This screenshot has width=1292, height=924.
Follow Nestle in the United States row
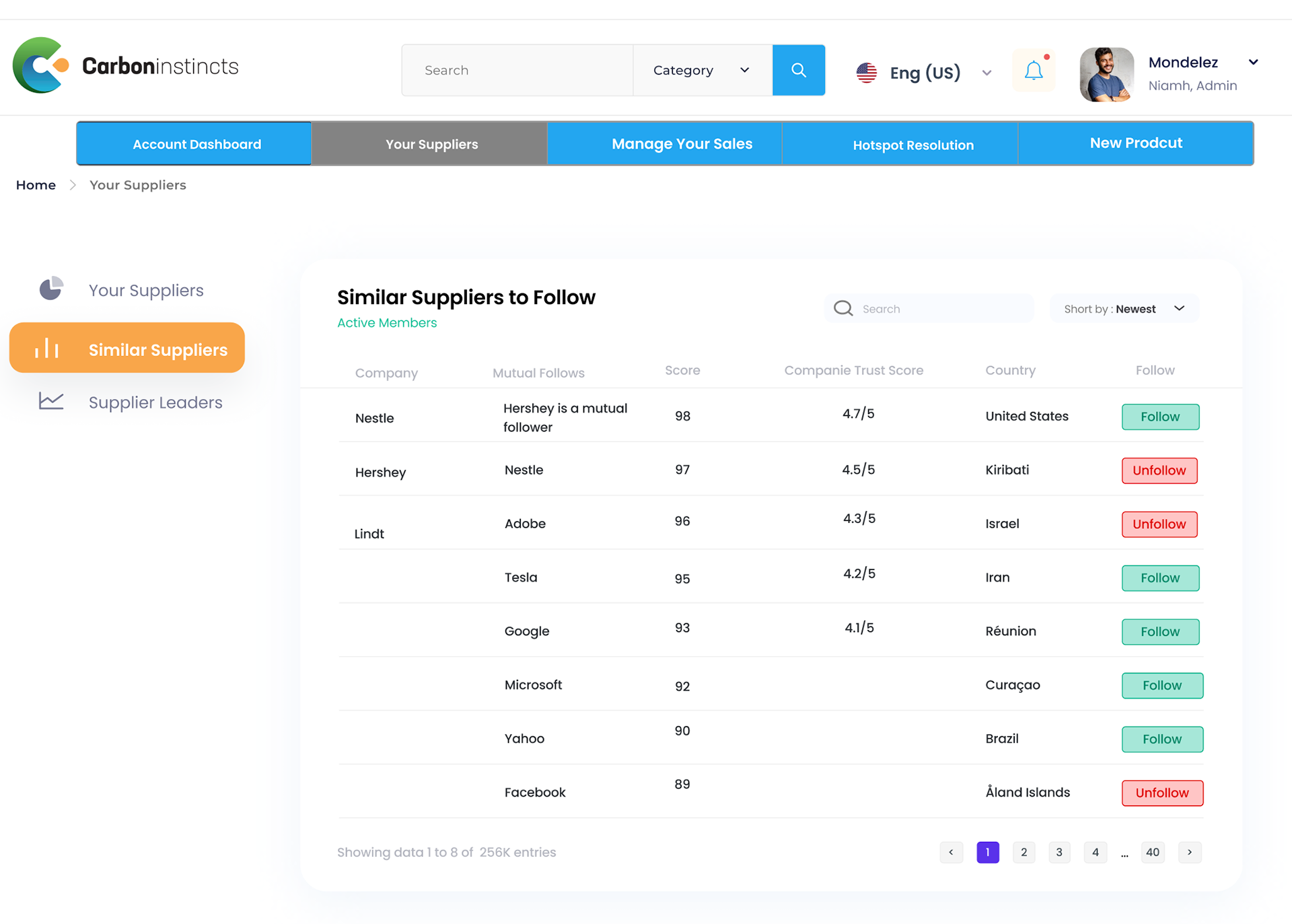tap(1160, 417)
